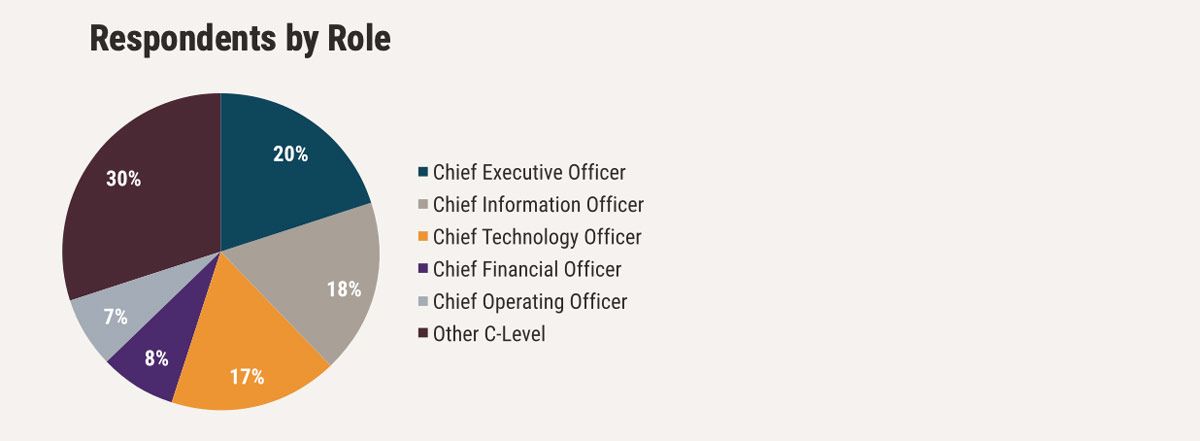Click the Other C-Level legend swatch

424,333
